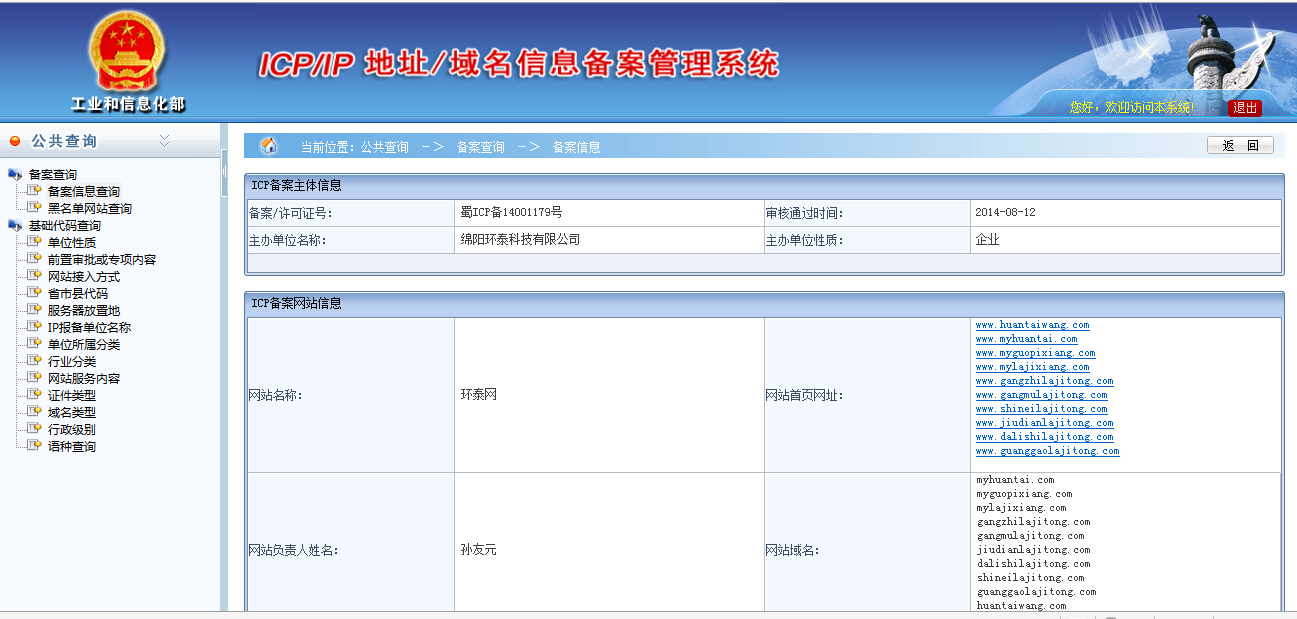Viewport: 1297px width, 619px height.
Task: Expand the 备案查询 tree node
Action: coord(52,174)
